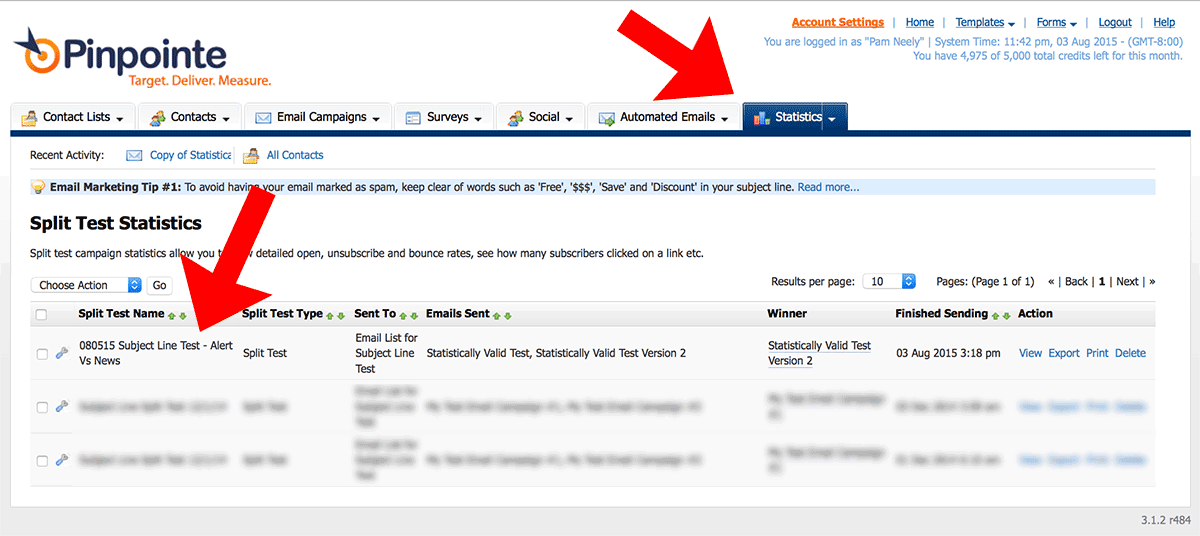Expand the Forms menu arrow
1200x536 pixels.
click(1073, 23)
